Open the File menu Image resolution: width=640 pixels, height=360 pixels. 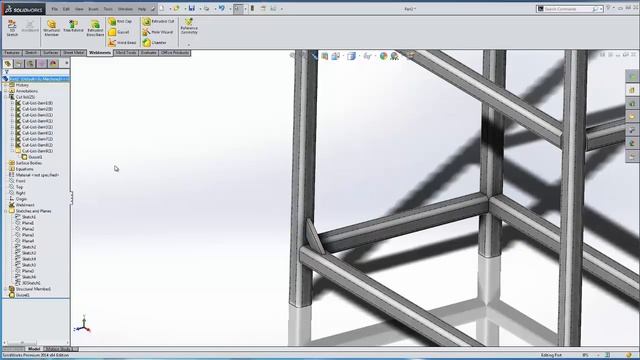tap(54, 9)
